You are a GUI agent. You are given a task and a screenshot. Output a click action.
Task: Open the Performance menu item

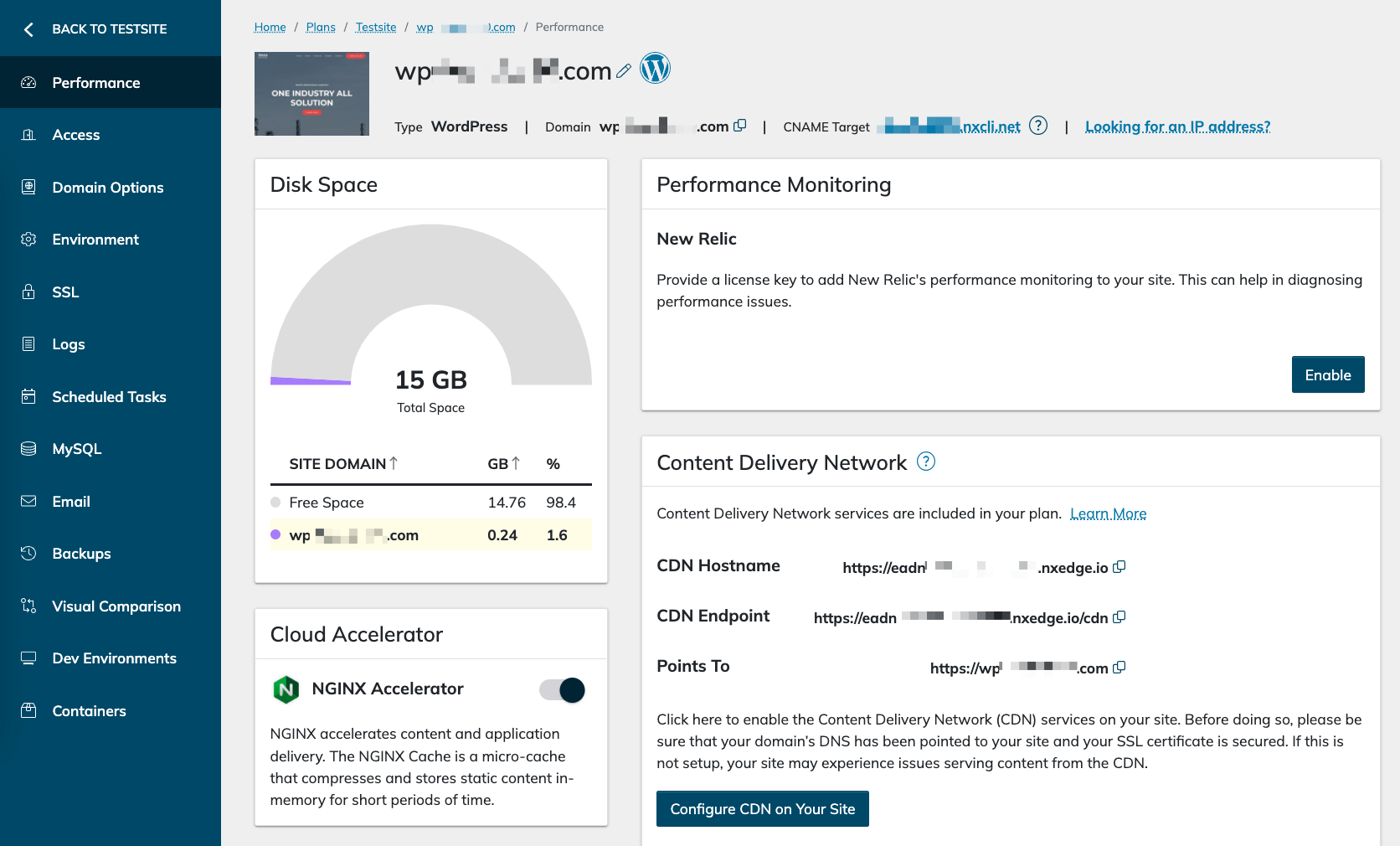111,82
